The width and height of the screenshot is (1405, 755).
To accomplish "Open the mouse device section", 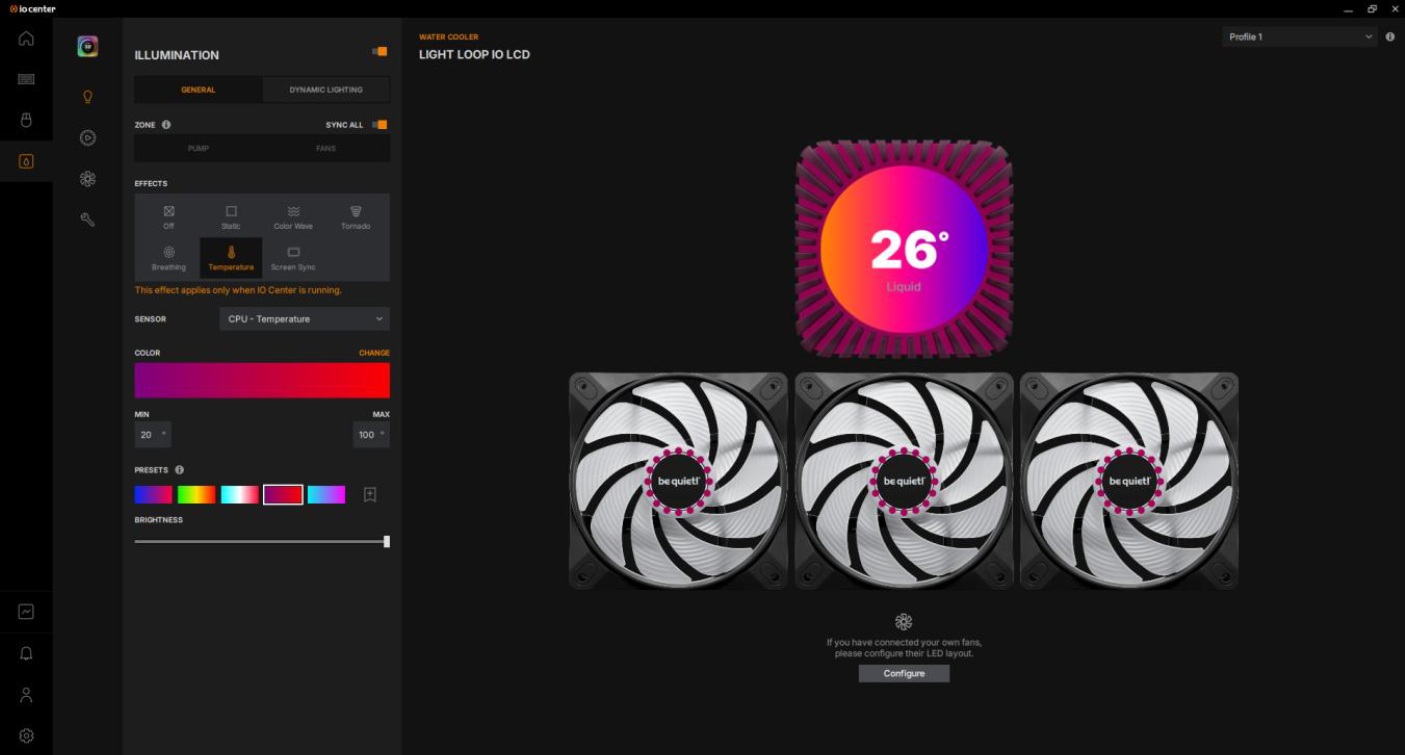I will (26, 120).
